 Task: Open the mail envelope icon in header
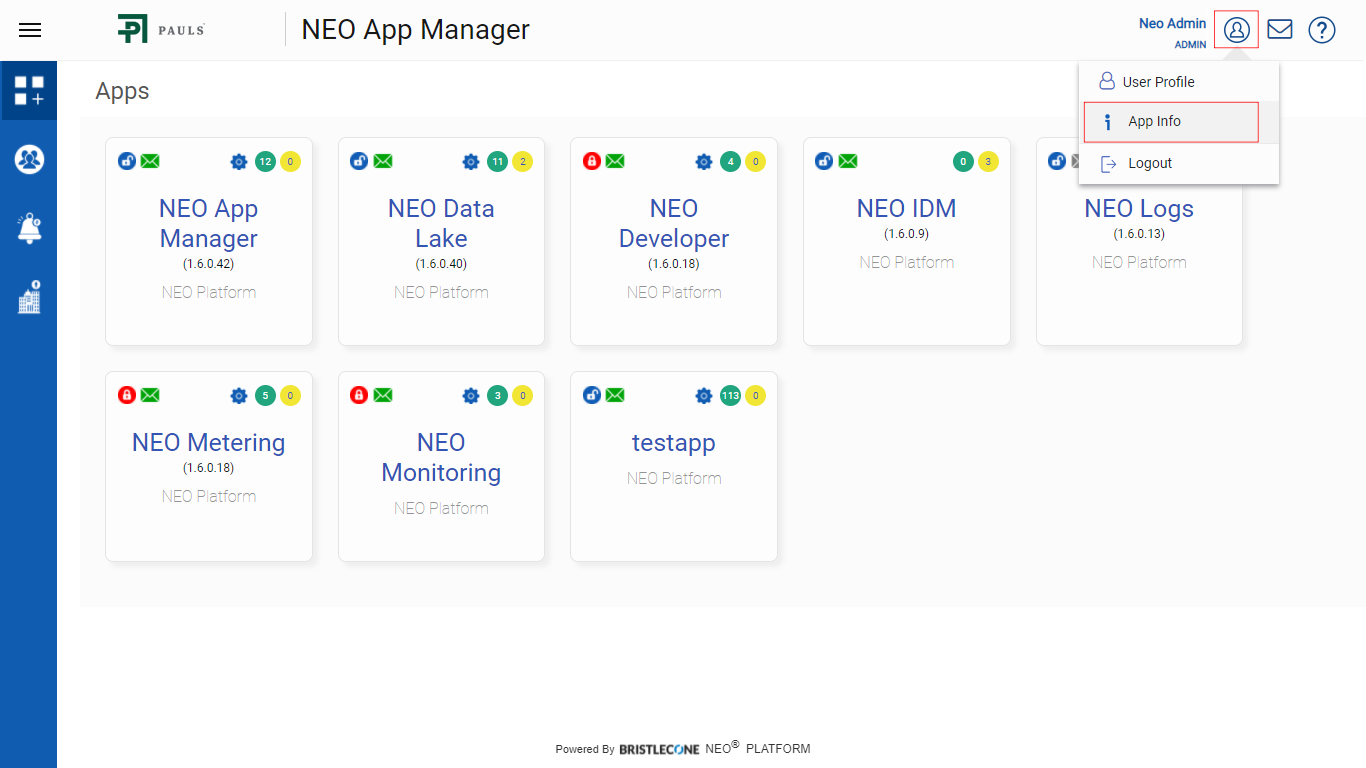pos(1280,29)
